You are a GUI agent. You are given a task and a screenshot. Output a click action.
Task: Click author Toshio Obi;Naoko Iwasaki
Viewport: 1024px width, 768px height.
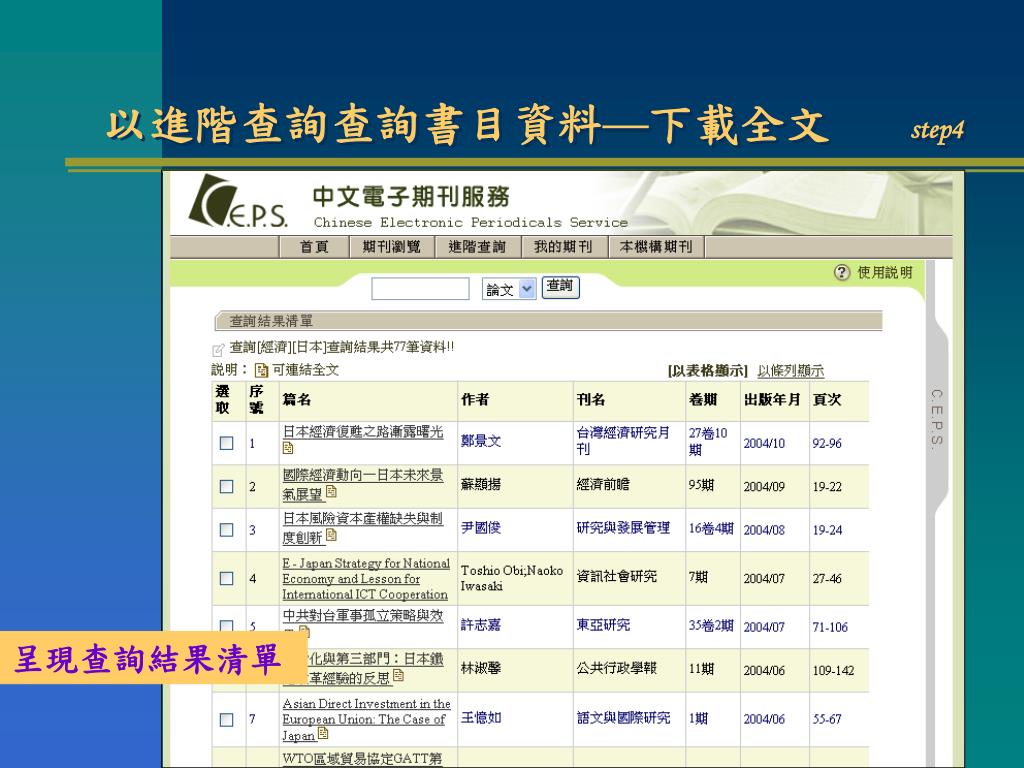(511, 578)
